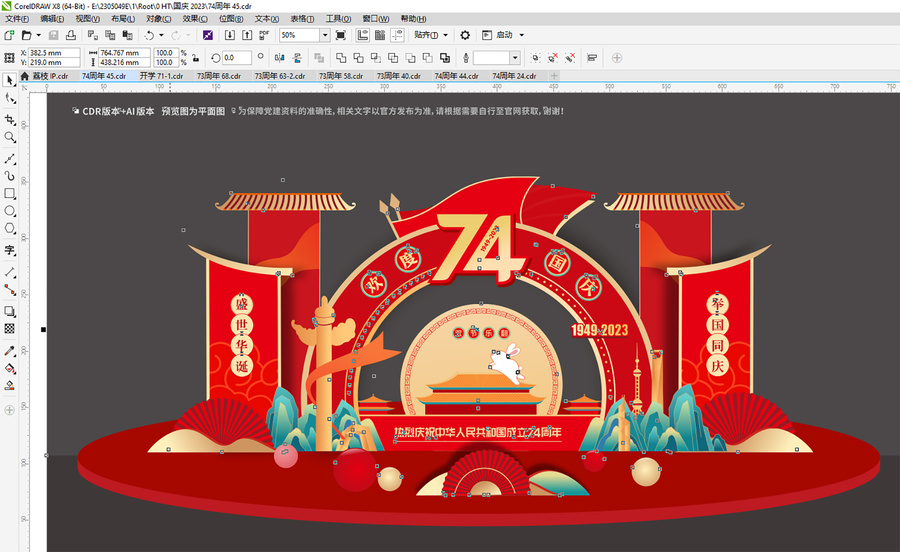Select the Shape edit tool
The width and height of the screenshot is (900, 552).
(9, 98)
